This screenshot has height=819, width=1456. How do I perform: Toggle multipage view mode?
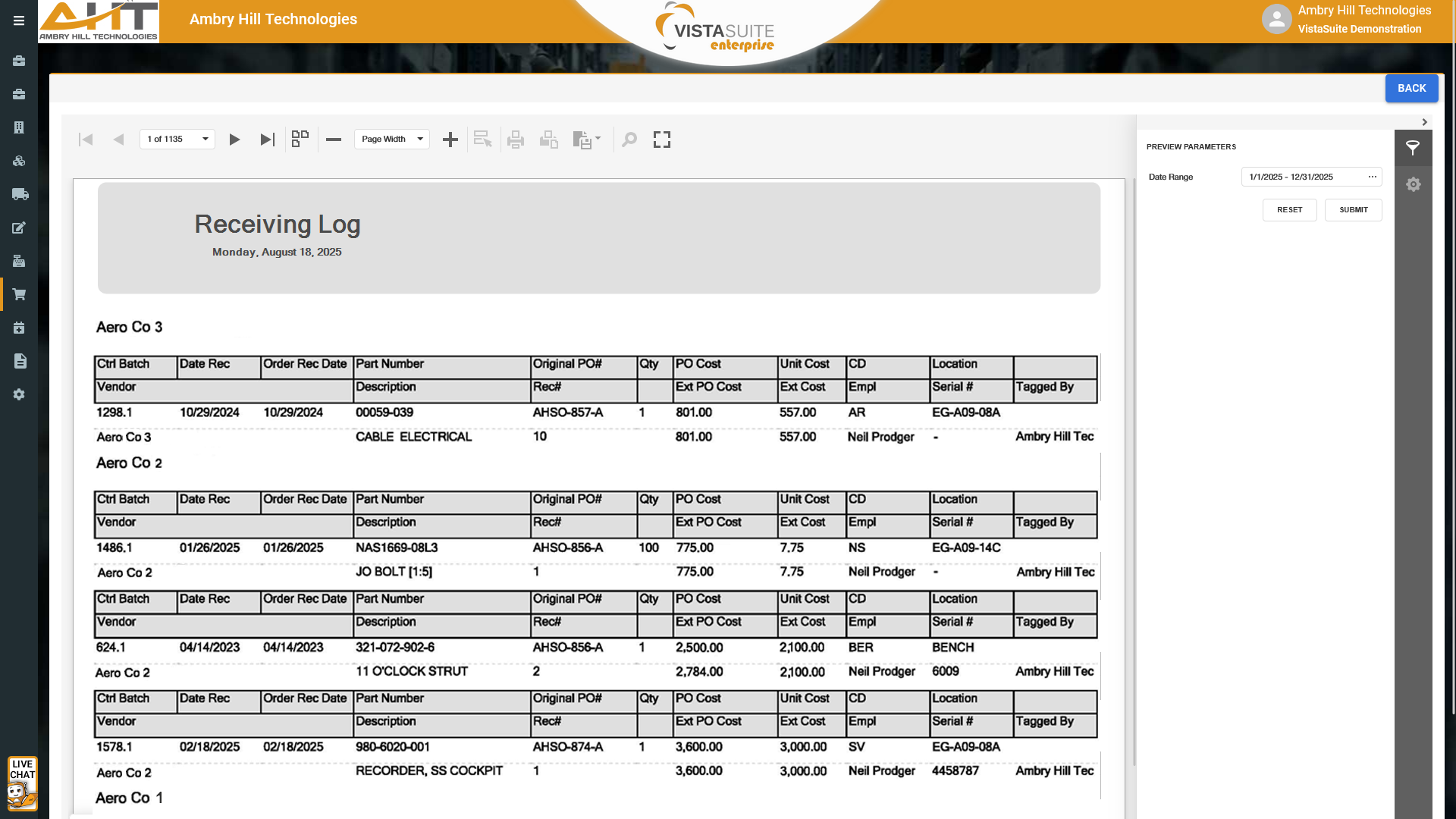coord(300,139)
